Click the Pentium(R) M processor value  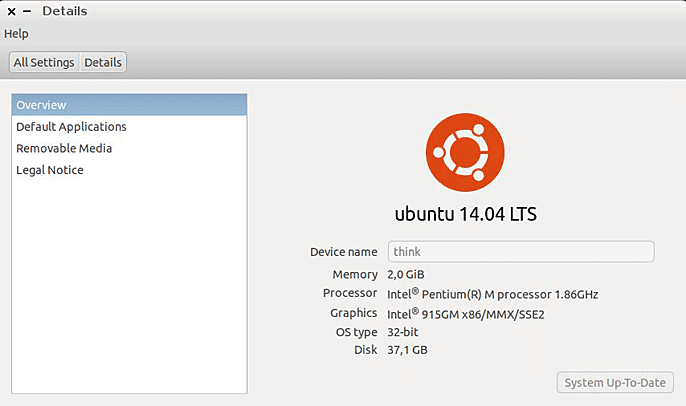[x=493, y=294]
